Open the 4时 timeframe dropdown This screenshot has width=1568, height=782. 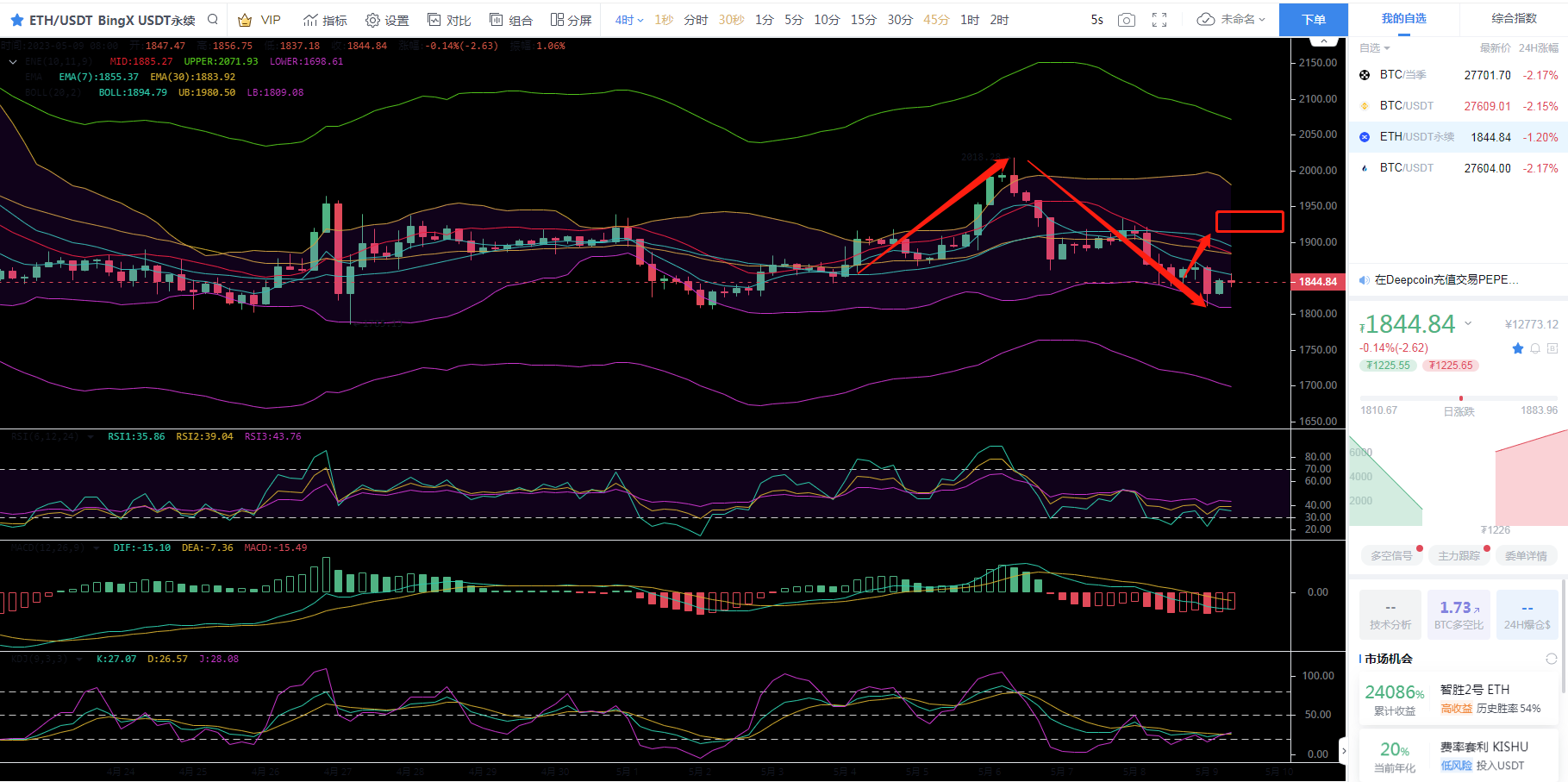(x=629, y=20)
